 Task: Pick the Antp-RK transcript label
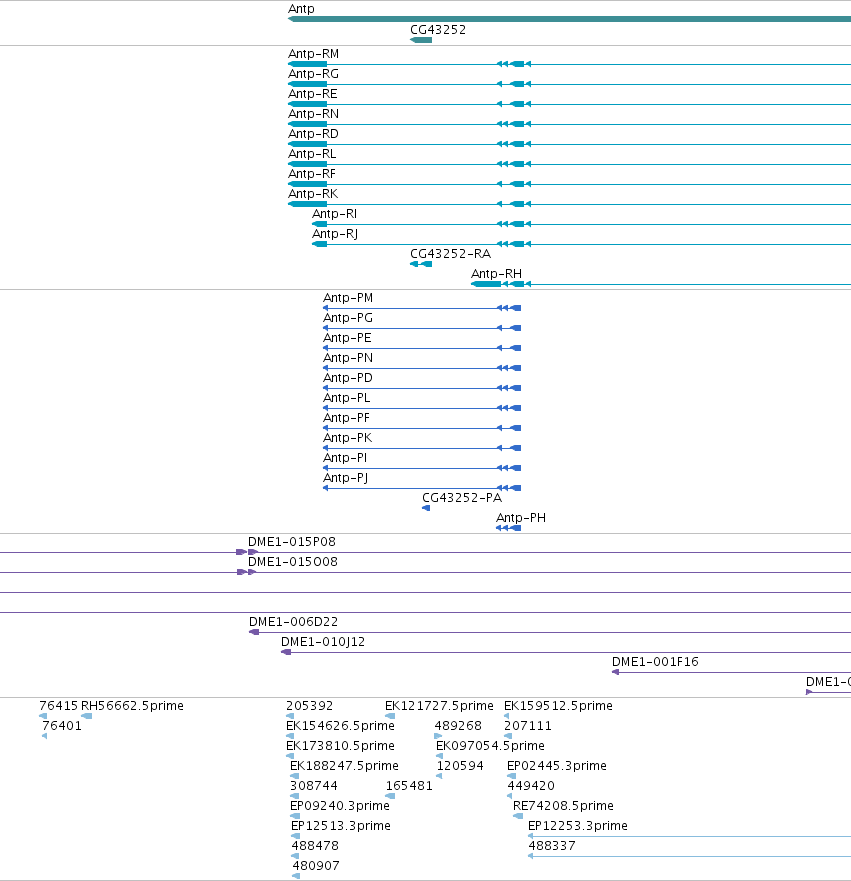pos(313,194)
